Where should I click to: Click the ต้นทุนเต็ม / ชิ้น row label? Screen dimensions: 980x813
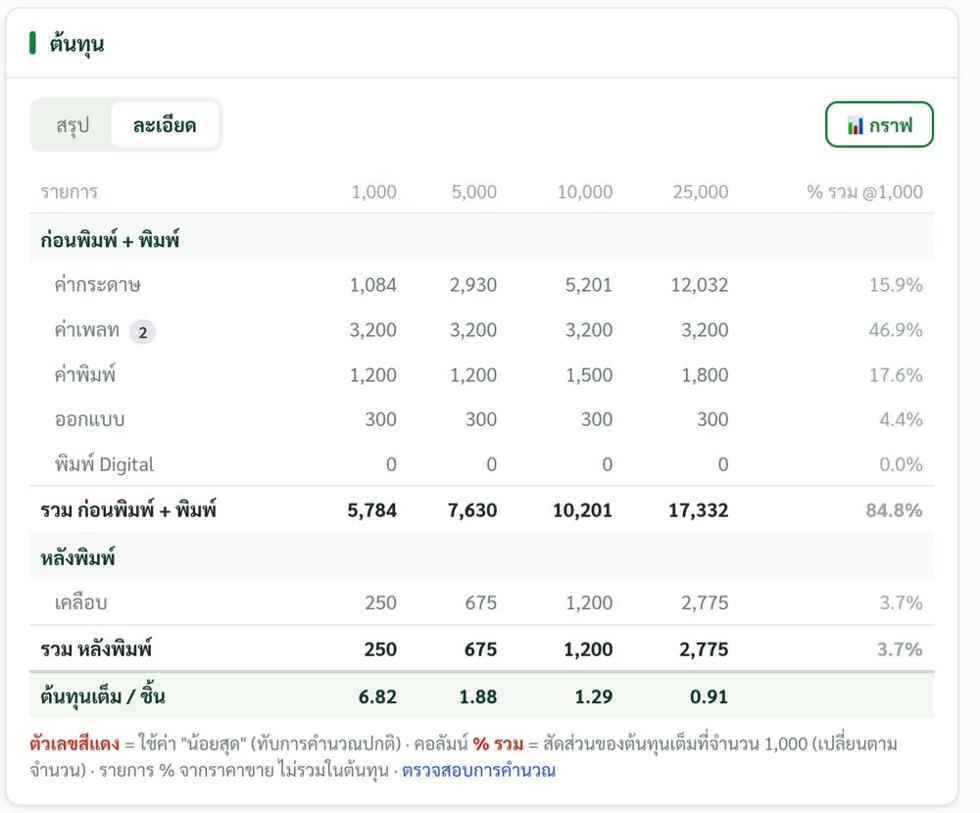(x=102, y=696)
